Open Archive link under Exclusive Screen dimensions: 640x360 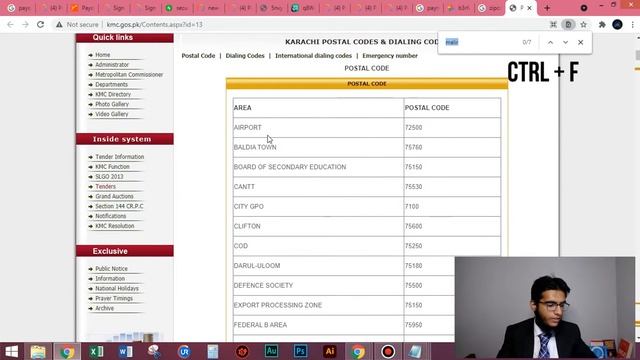tap(104, 308)
